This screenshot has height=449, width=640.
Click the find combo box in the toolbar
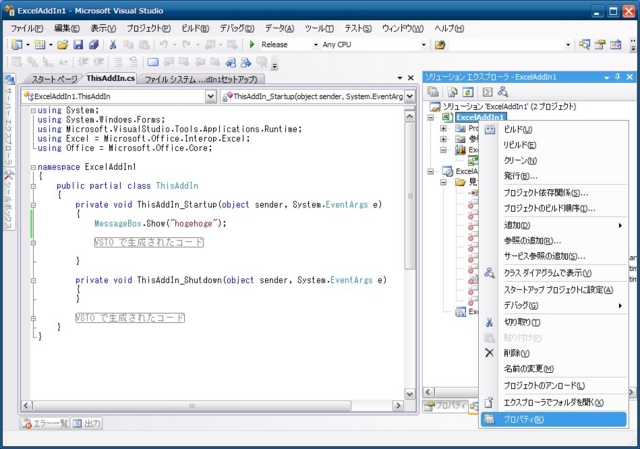[510, 44]
